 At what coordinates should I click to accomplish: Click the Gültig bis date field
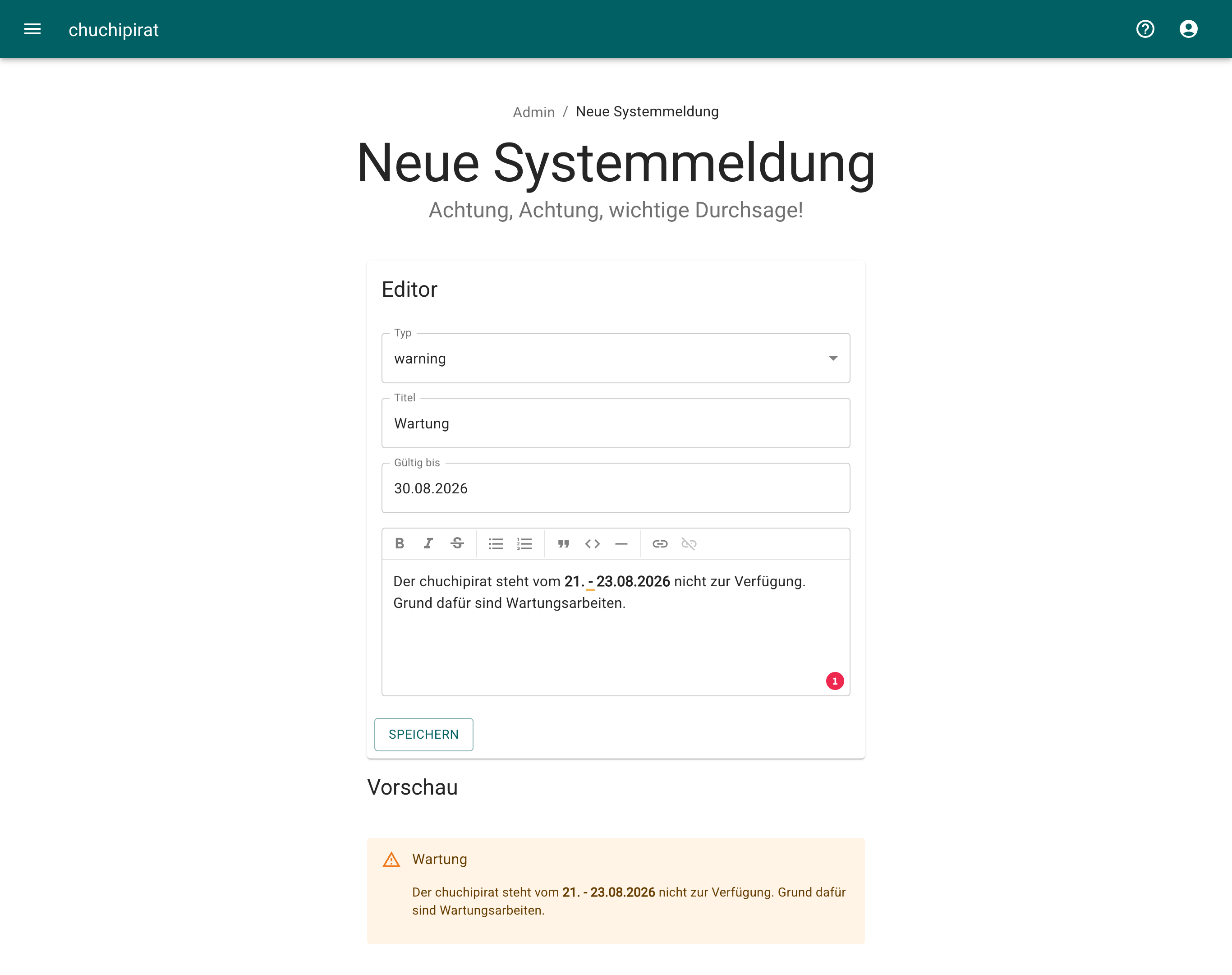(x=616, y=489)
